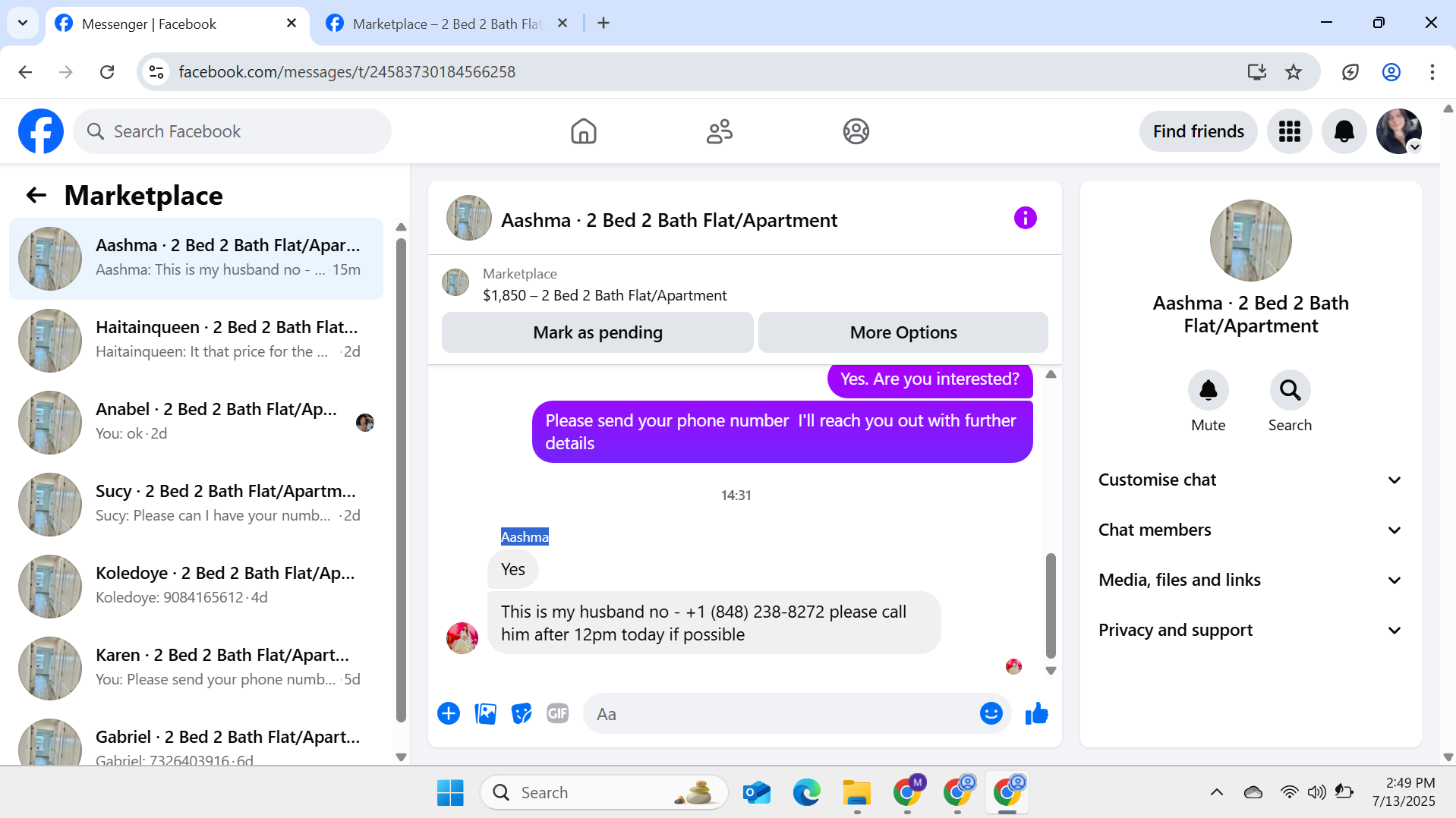Install app icon in address bar
1456x818 pixels.
(x=1257, y=72)
